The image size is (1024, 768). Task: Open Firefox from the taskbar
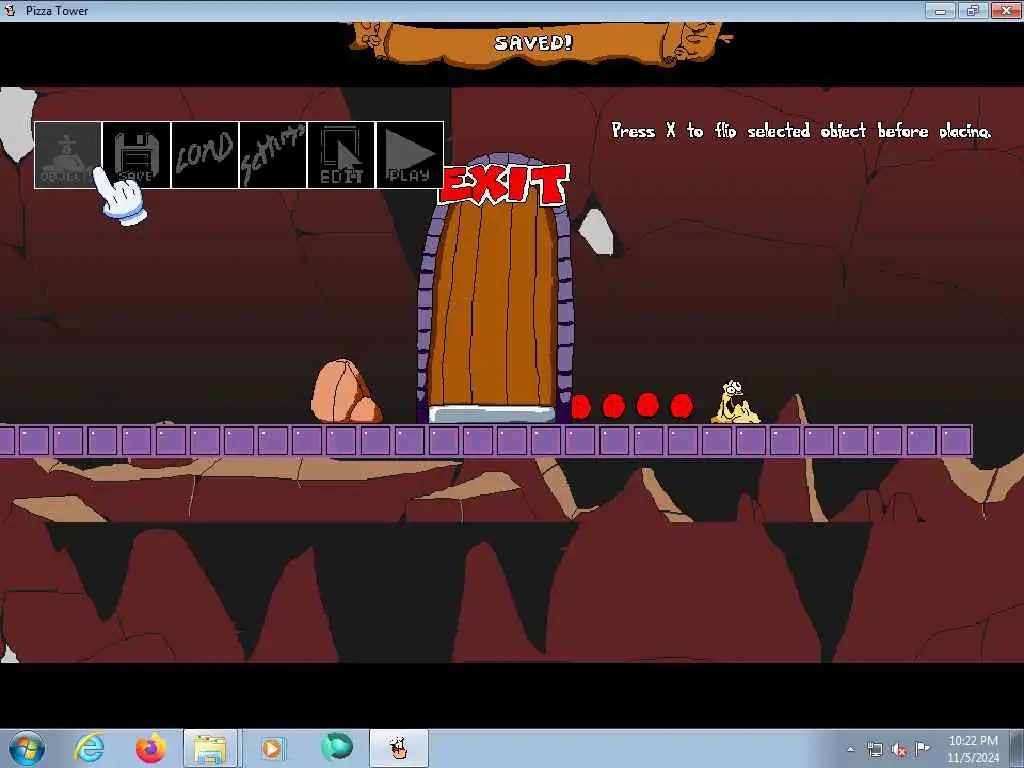151,748
